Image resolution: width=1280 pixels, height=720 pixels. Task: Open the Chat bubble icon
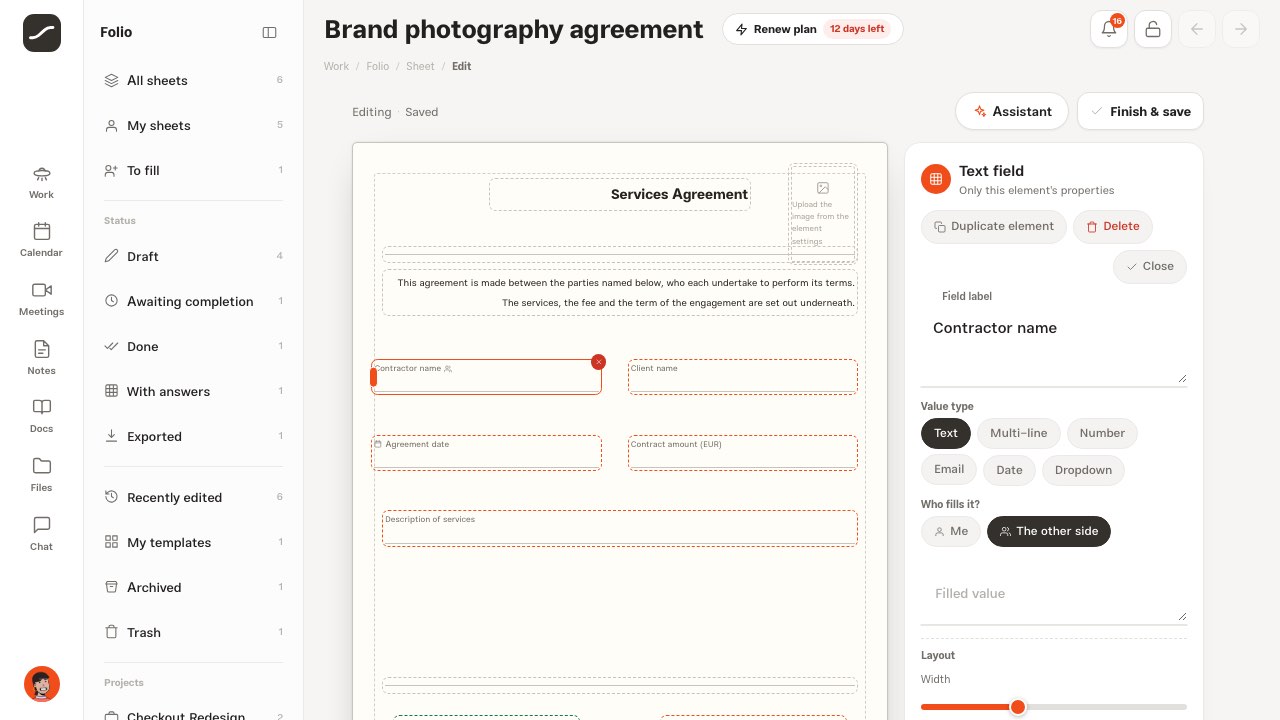(x=41, y=534)
